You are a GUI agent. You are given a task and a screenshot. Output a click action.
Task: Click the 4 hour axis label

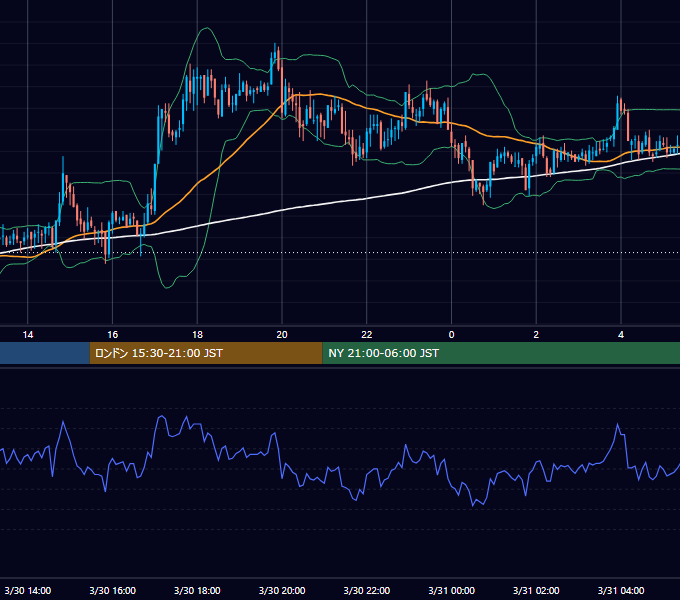pyautogui.click(x=621, y=335)
